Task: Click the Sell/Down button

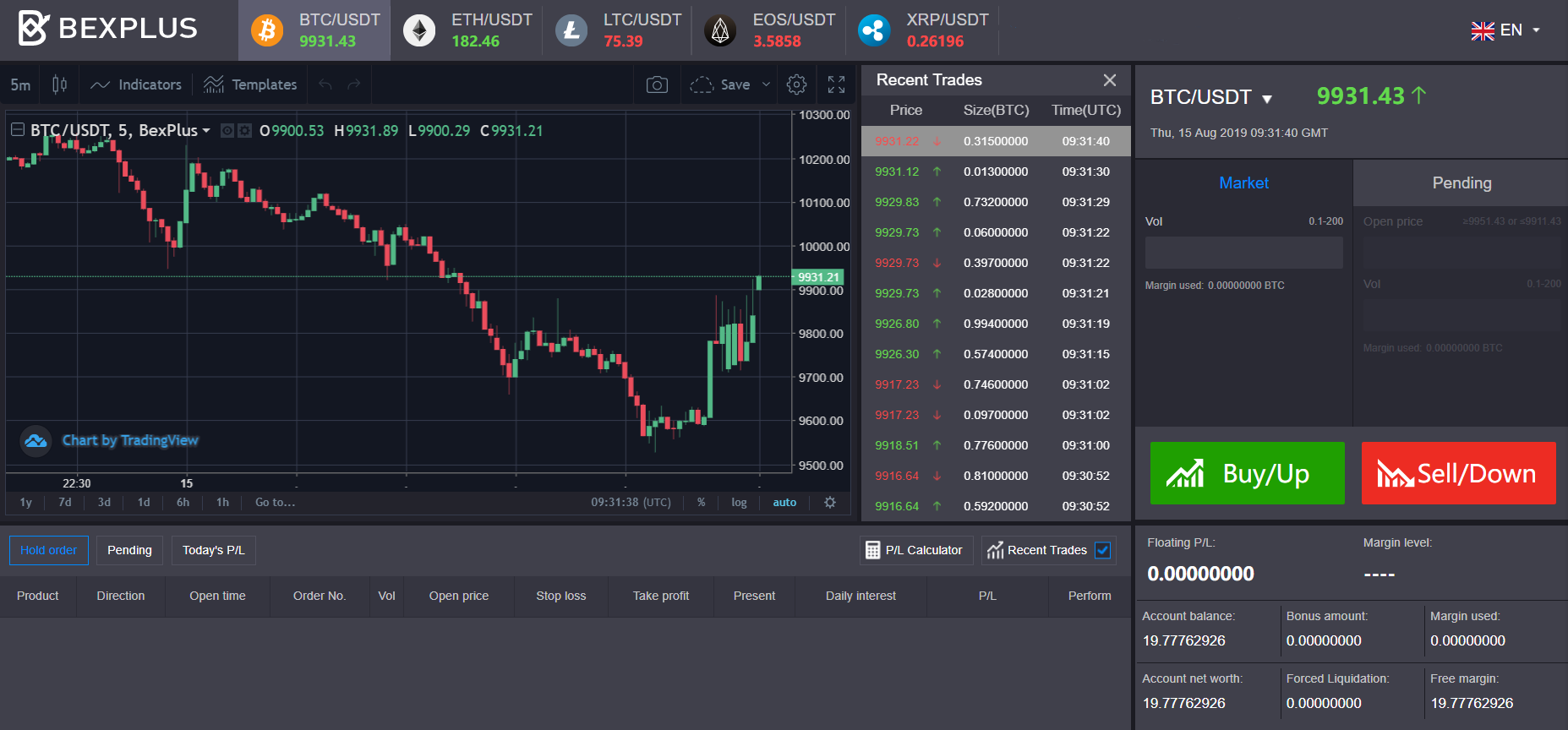Action: 1458,473
